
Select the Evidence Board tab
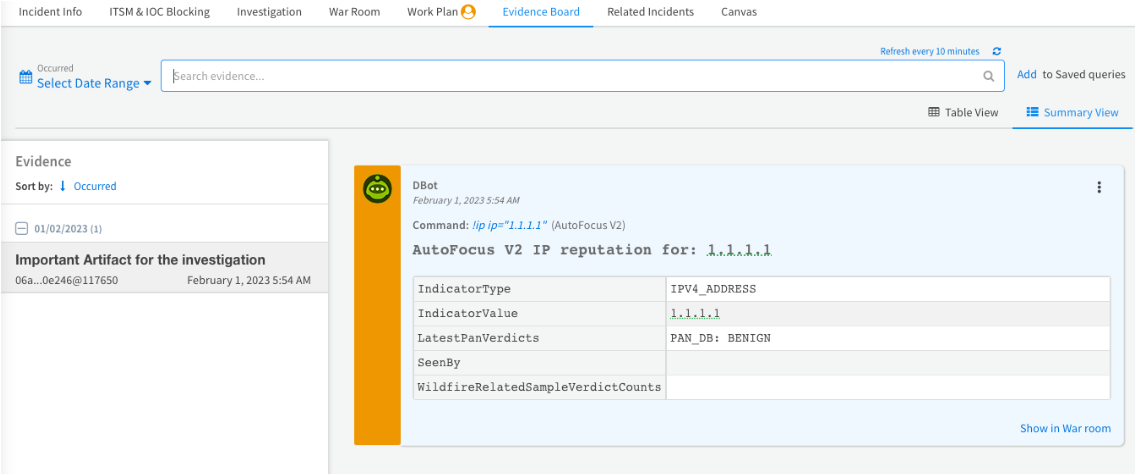[541, 12]
